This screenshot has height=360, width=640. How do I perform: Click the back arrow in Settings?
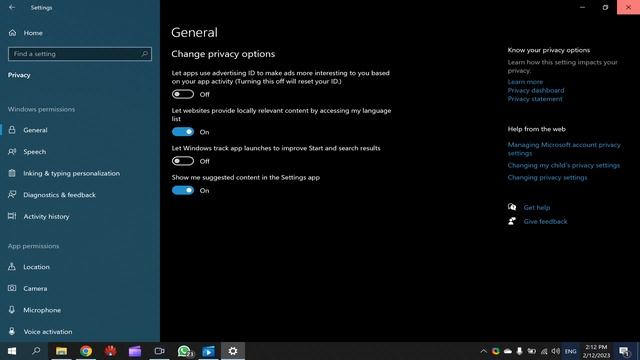point(12,7)
